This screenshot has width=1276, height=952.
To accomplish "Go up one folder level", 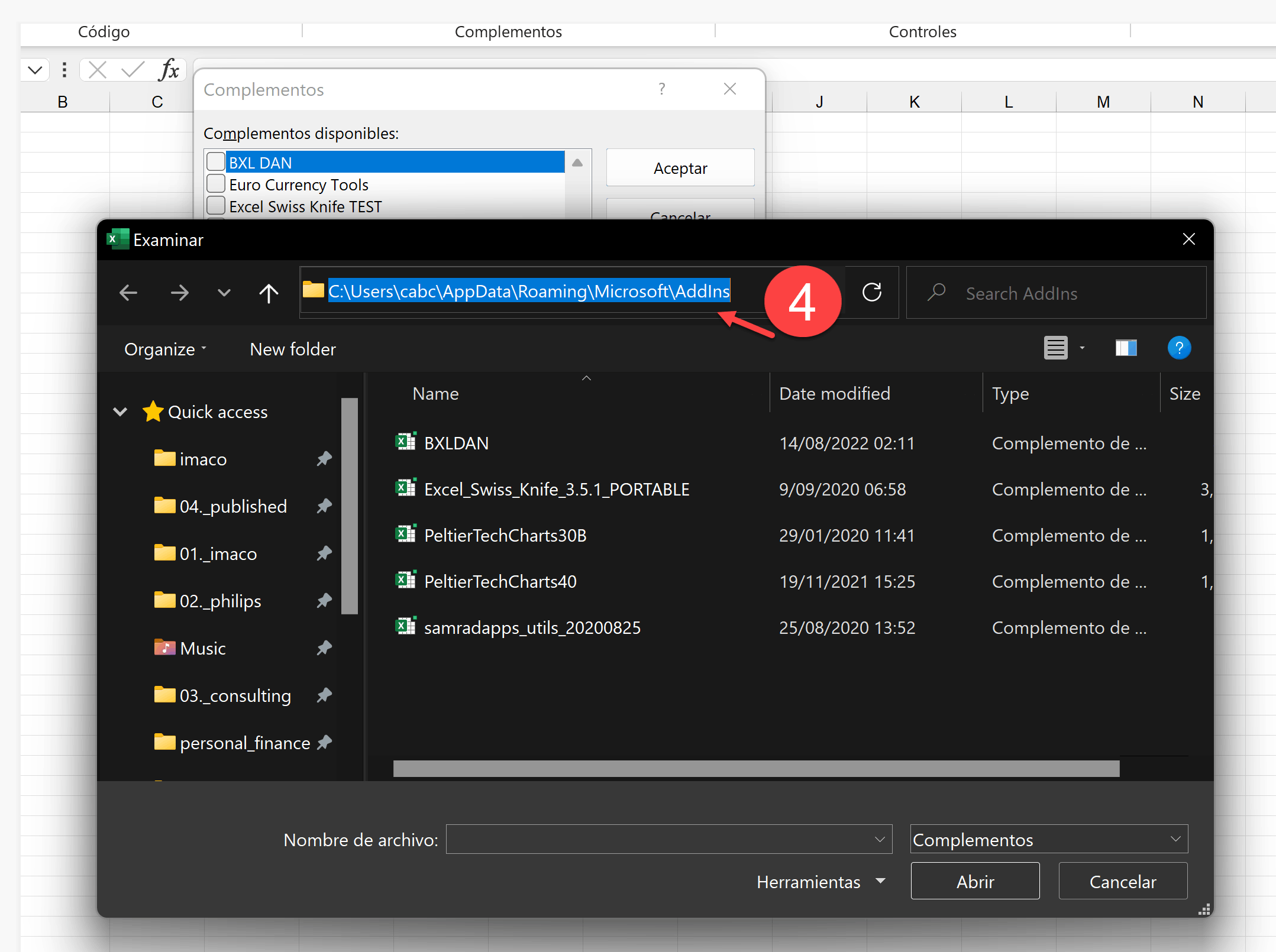I will click(x=269, y=293).
